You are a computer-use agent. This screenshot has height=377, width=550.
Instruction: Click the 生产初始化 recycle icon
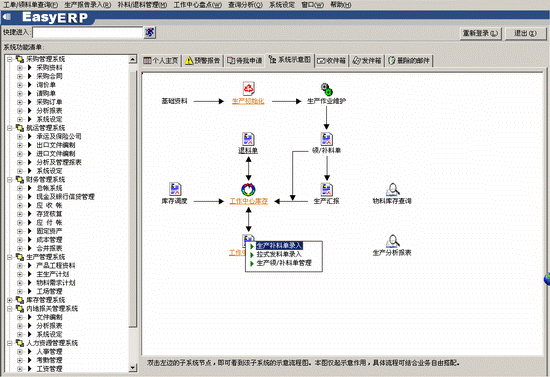pos(248,89)
